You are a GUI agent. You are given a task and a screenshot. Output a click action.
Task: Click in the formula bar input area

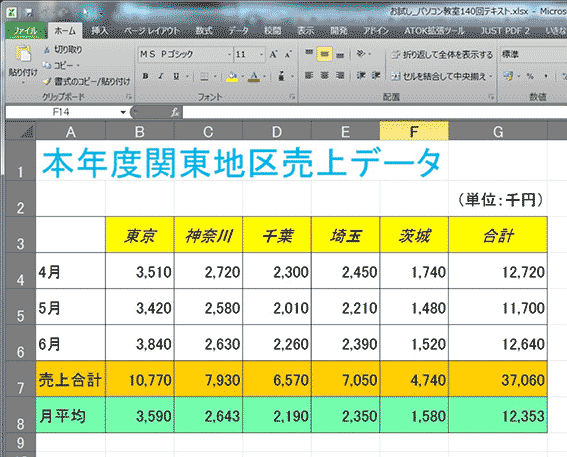tap(374, 112)
